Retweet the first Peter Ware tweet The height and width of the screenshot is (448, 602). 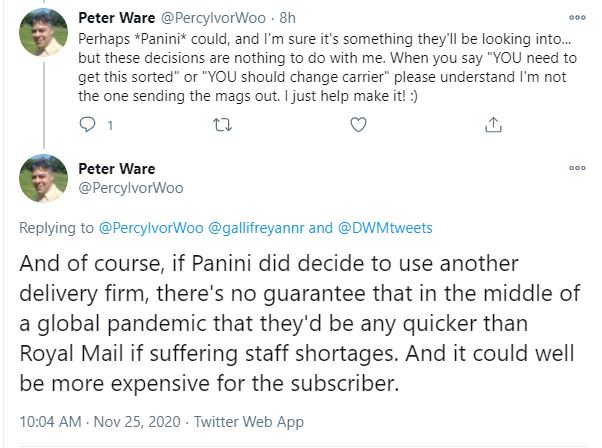pyautogui.click(x=220, y=125)
